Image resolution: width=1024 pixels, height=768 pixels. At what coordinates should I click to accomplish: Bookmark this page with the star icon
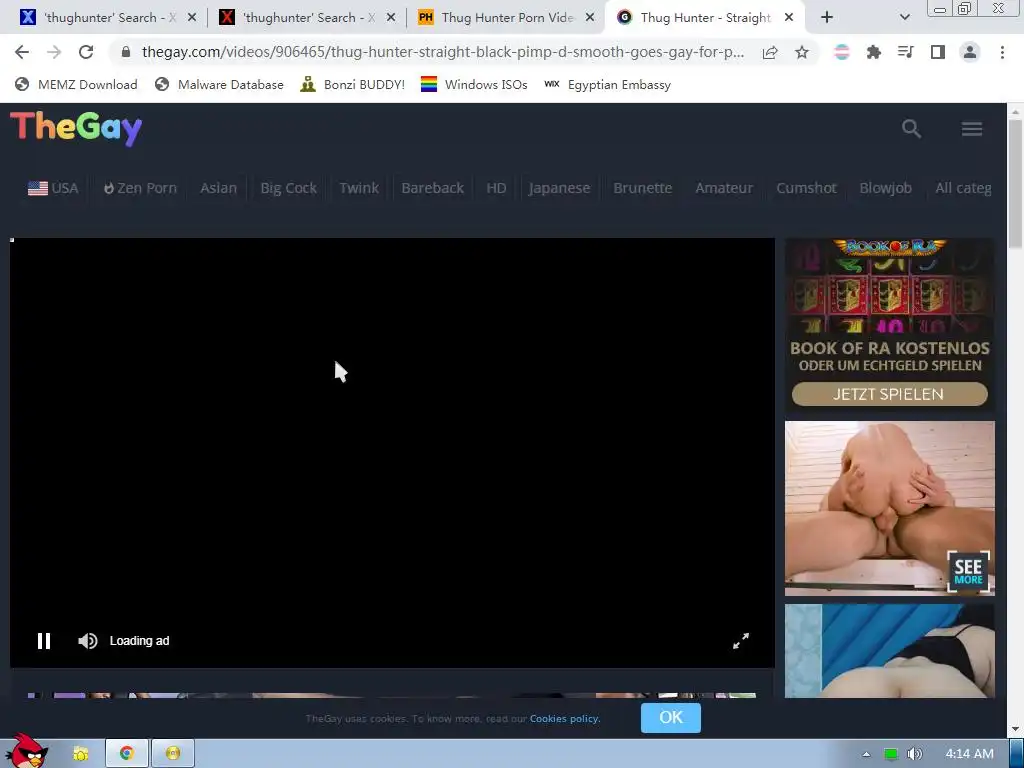[x=802, y=52]
